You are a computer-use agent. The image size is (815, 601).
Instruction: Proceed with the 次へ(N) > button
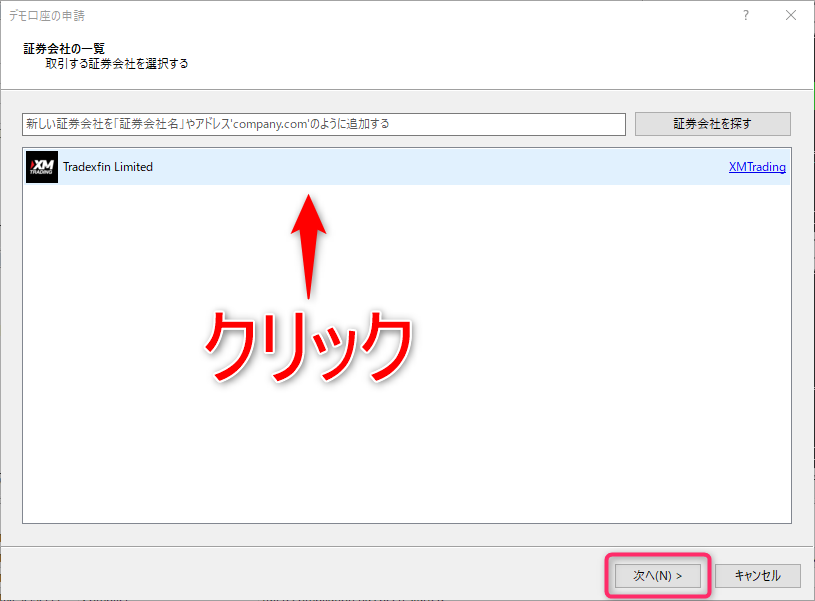(x=658, y=576)
